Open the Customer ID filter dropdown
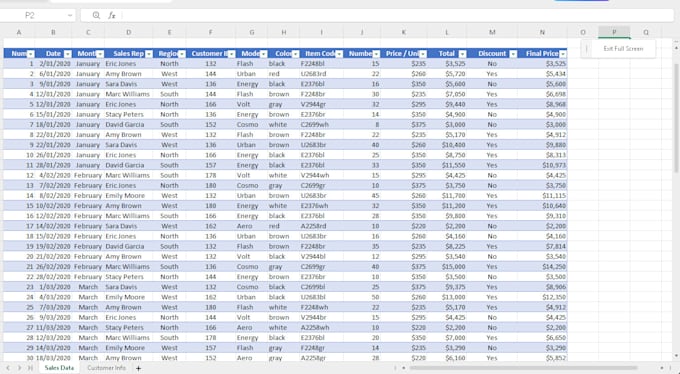 pos(232,54)
